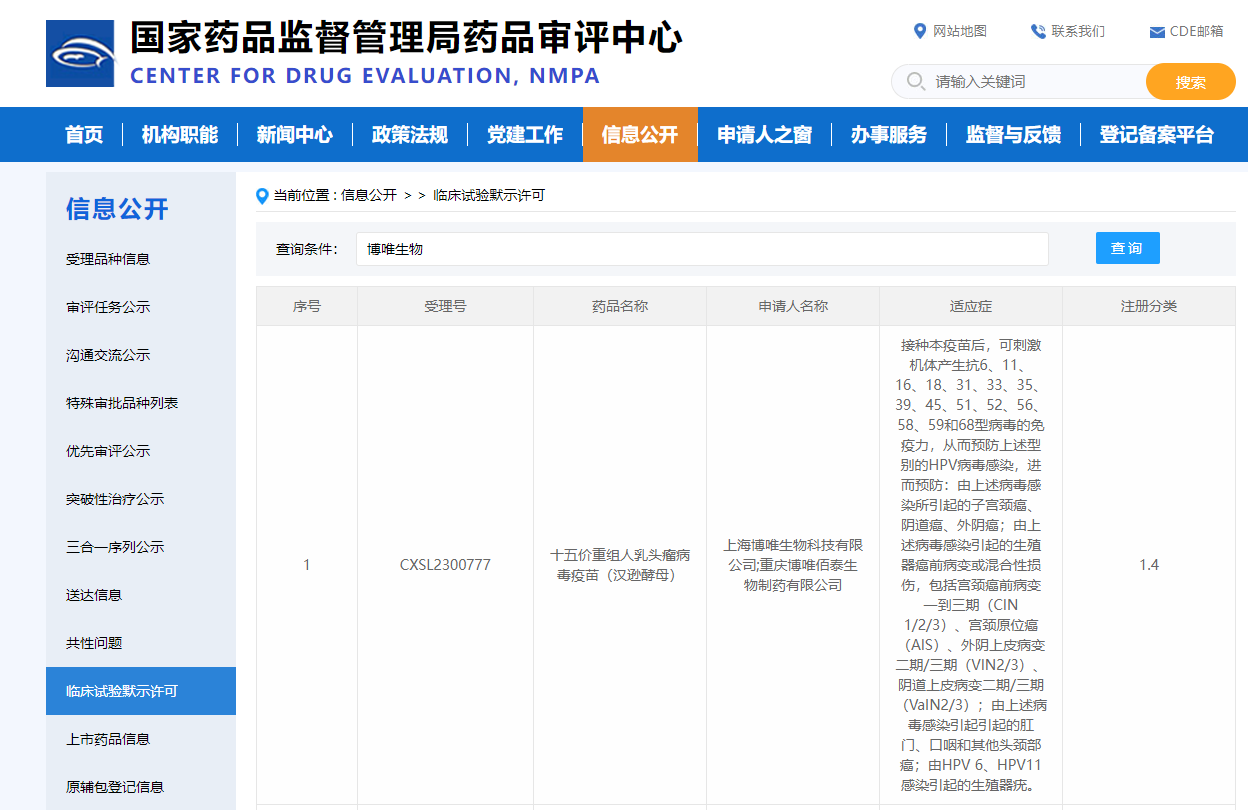The image size is (1248, 810).
Task: Open 上市药品信息 sidebar item
Action: (x=108, y=739)
